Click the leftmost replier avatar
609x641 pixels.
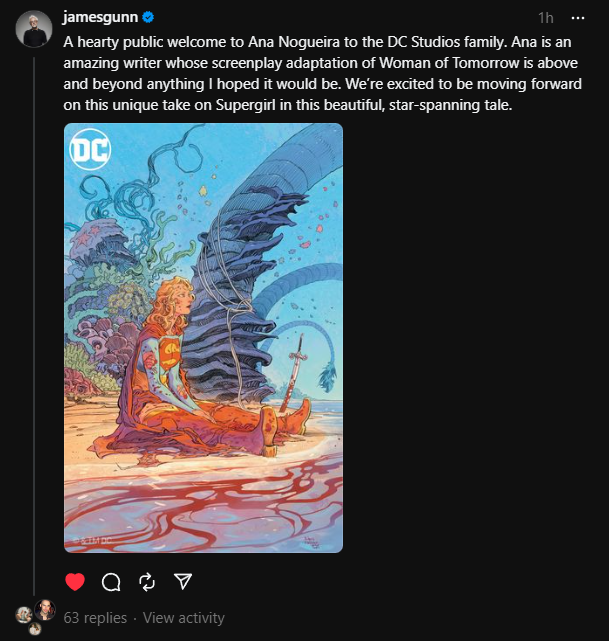tap(24, 615)
